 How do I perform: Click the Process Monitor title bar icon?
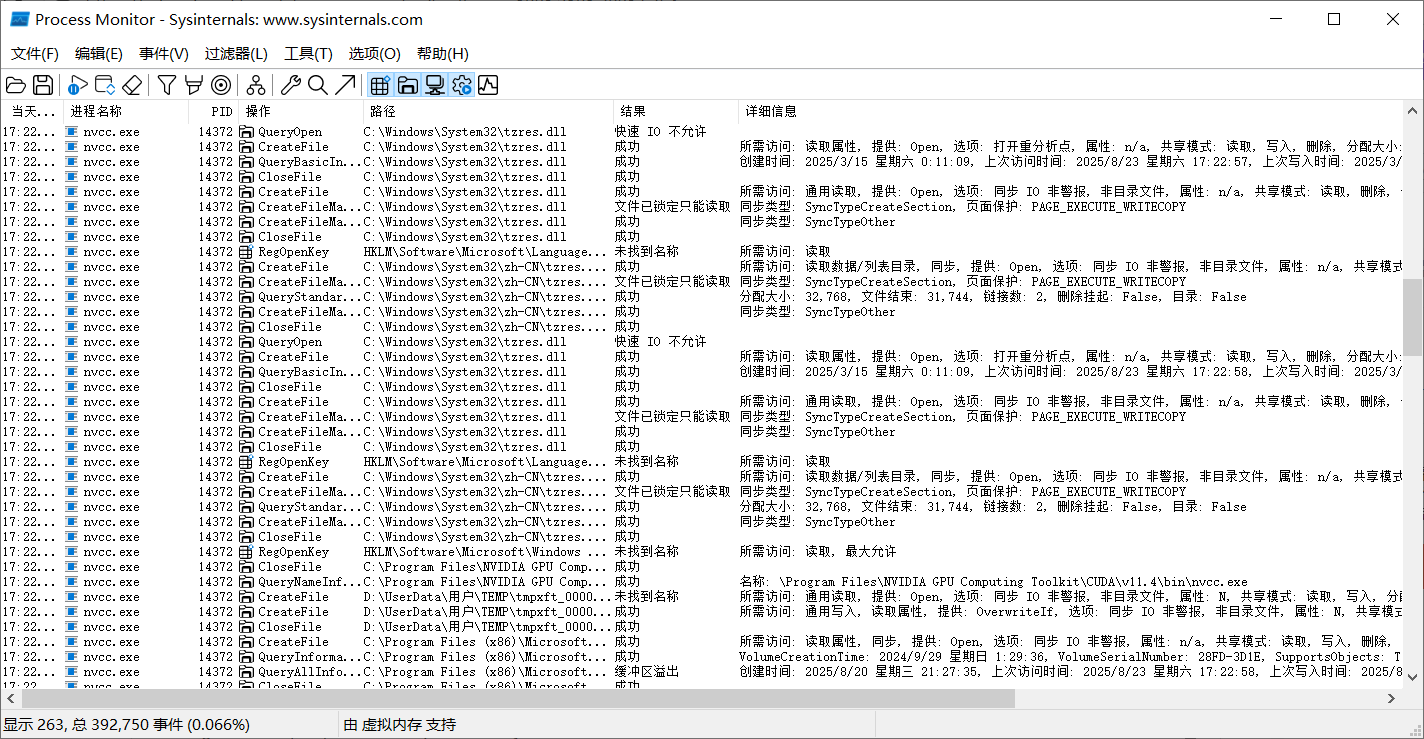[x=19, y=19]
